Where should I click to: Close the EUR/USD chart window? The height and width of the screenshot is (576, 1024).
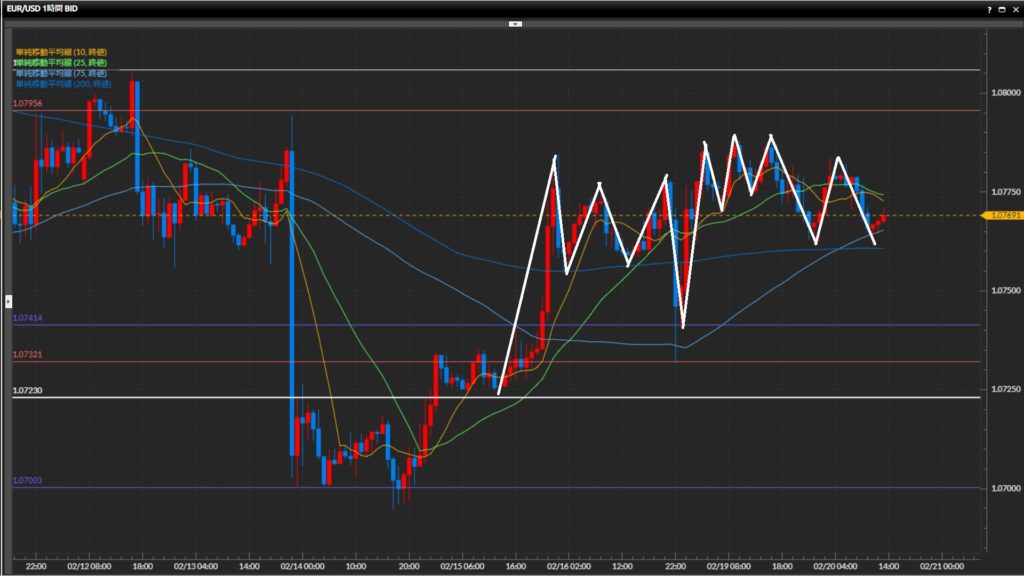[x=1015, y=8]
